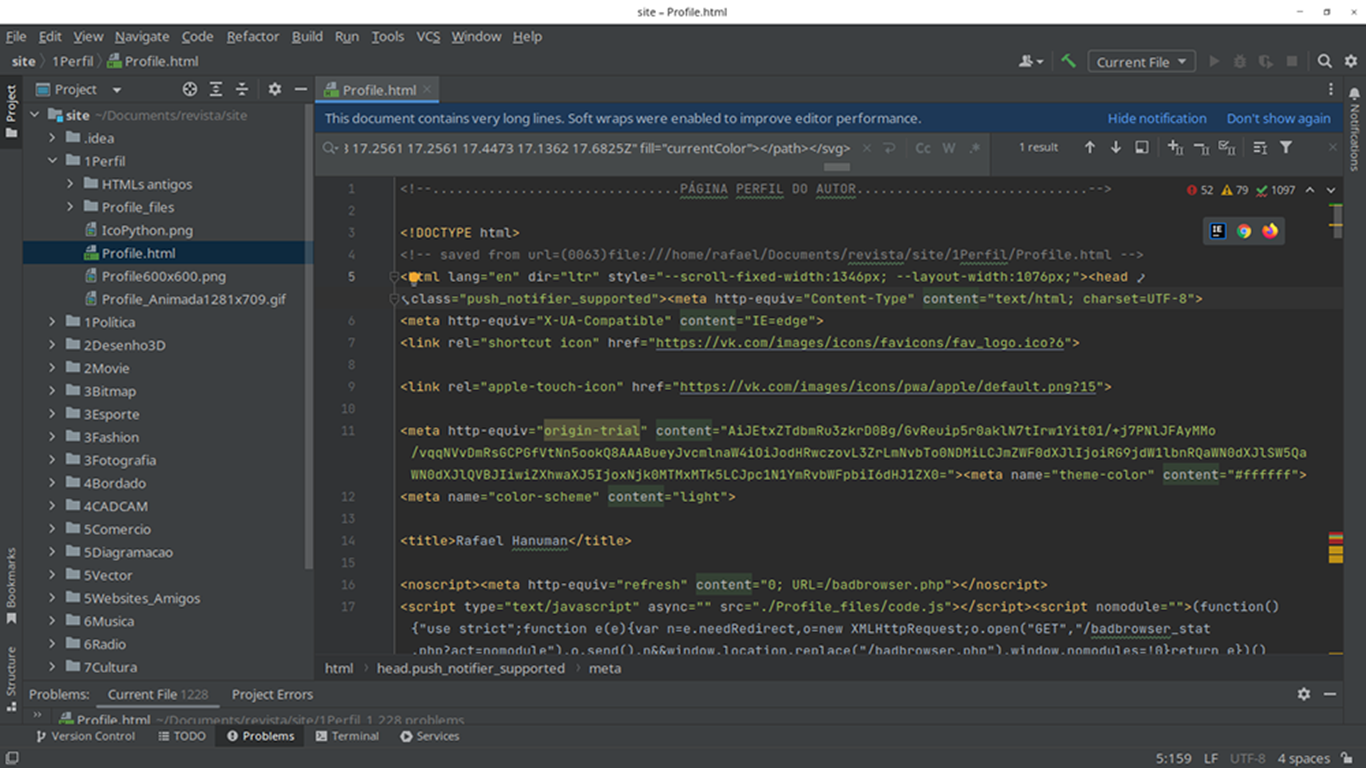The image size is (1366, 768).
Task: Expand the 1Politica folder
Action: (x=53, y=322)
